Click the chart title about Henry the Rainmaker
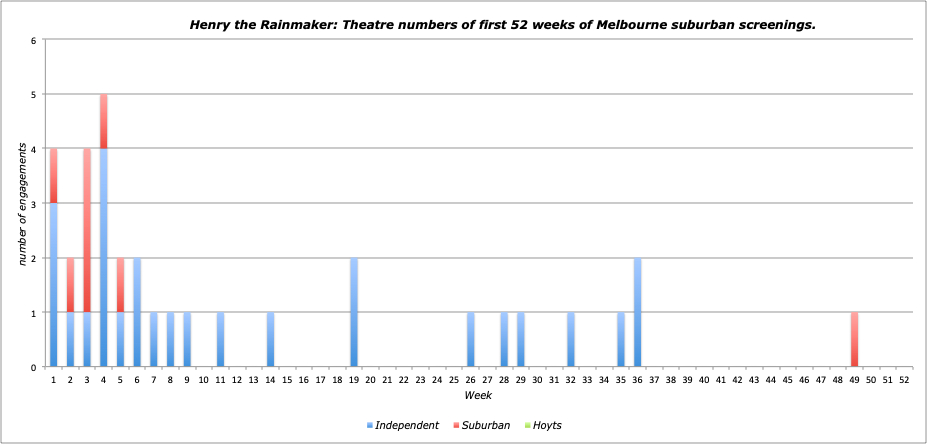927x444 pixels. 502,23
